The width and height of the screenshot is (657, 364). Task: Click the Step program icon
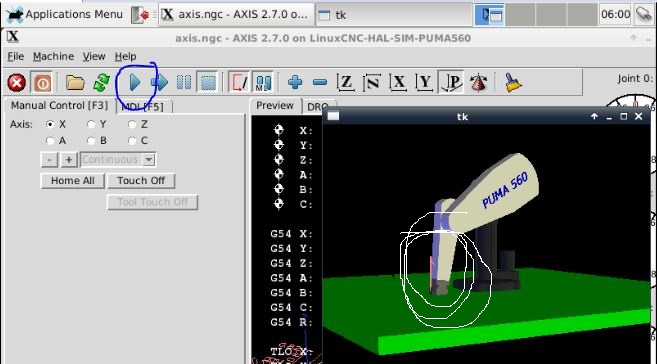point(160,83)
